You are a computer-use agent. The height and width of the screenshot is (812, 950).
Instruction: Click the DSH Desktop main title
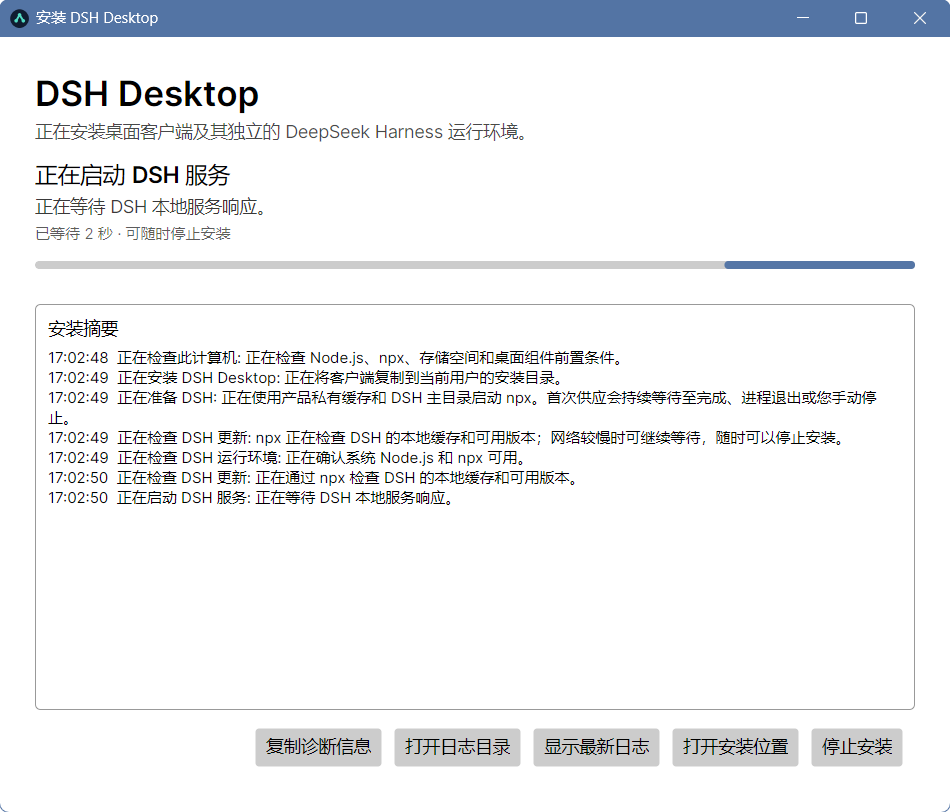pyautogui.click(x=147, y=94)
